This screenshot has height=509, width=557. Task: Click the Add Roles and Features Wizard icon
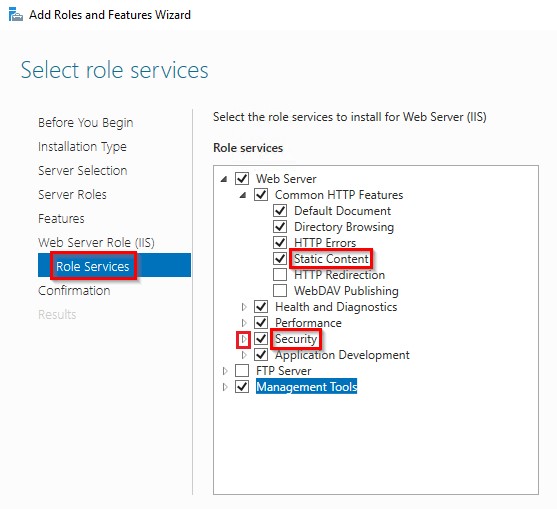coord(16,15)
